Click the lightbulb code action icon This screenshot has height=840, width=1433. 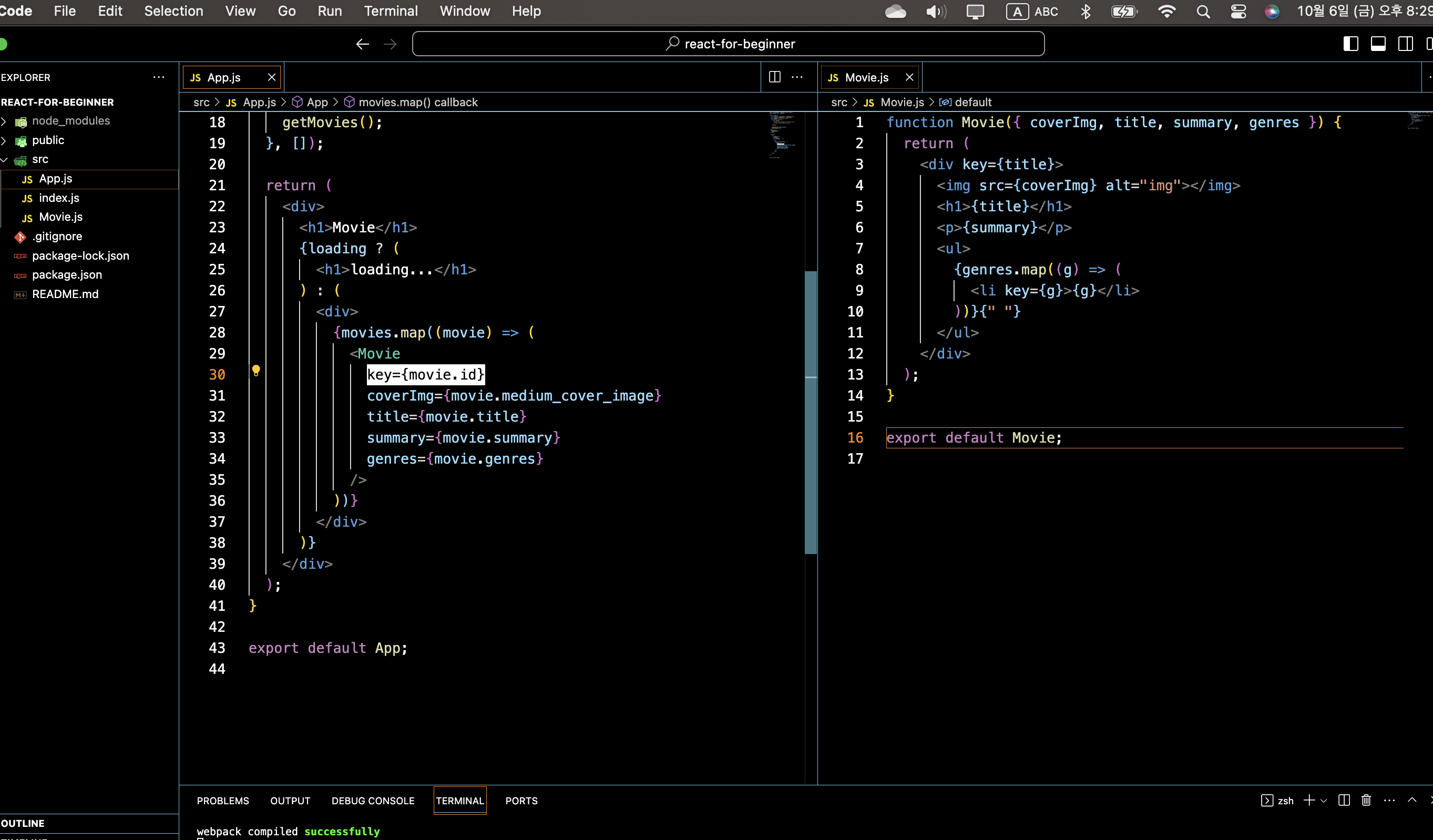point(256,371)
